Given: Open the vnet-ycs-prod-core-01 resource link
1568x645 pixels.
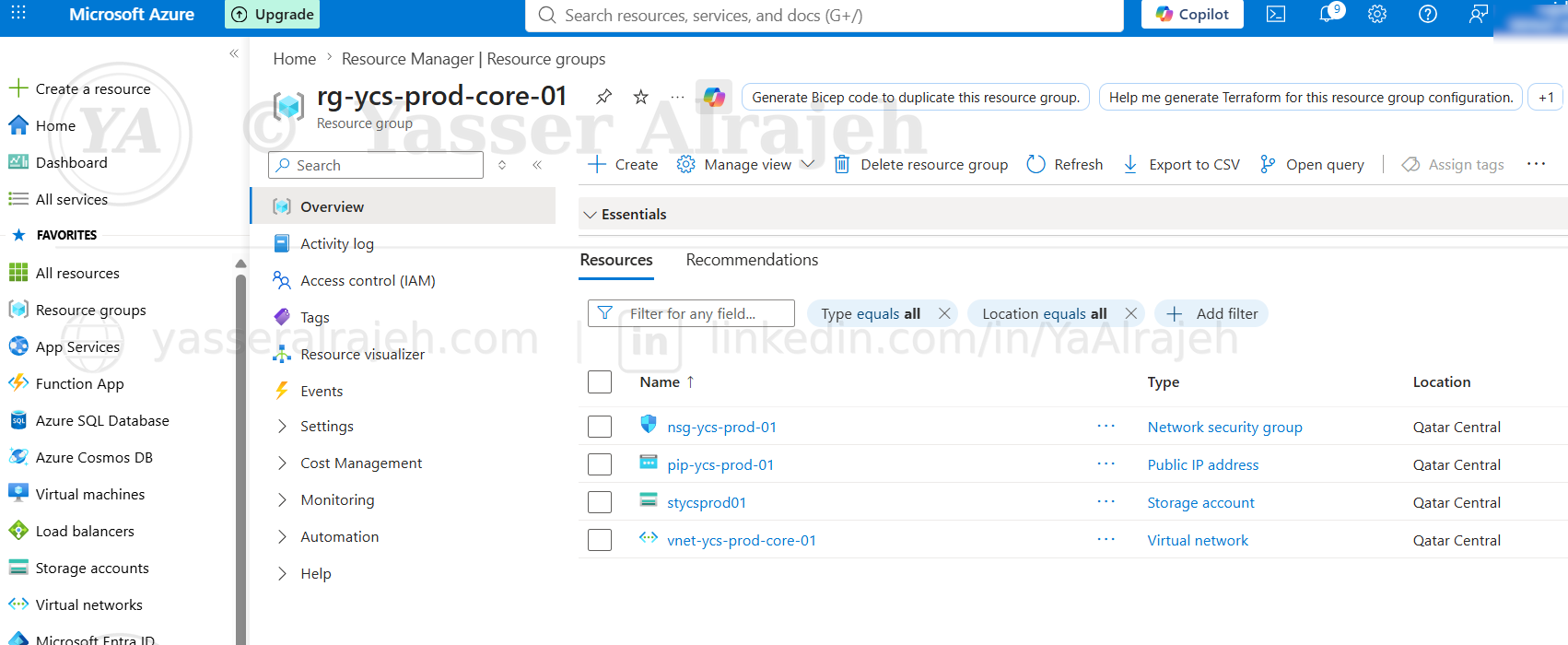Looking at the screenshot, I should click(x=742, y=540).
